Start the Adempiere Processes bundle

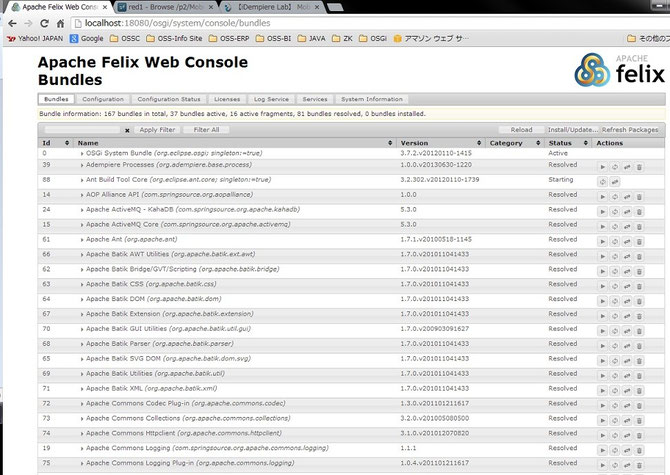pyautogui.click(x=602, y=167)
